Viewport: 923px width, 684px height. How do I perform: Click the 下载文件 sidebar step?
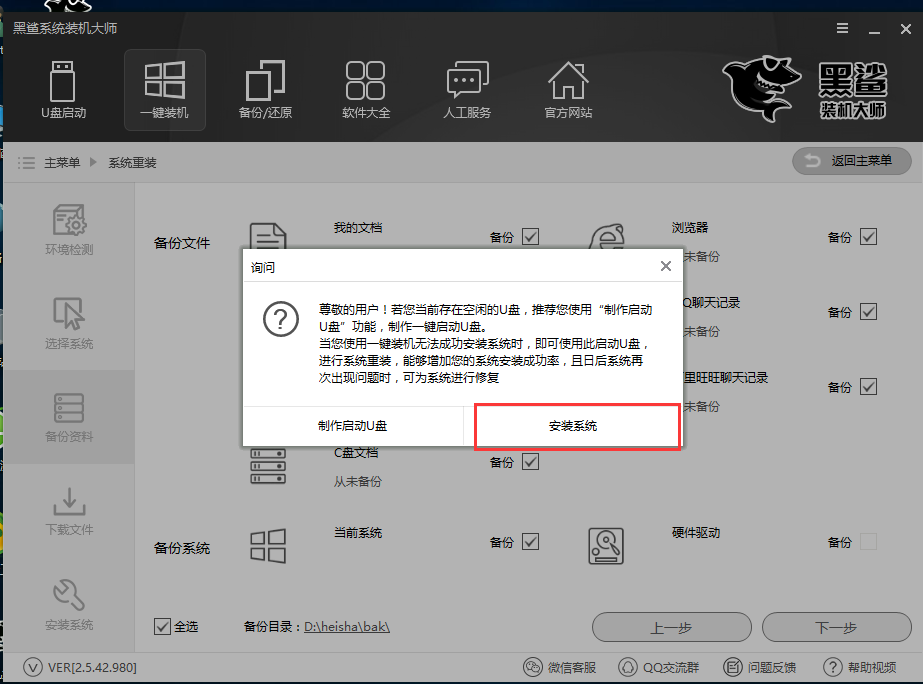pyautogui.click(x=69, y=511)
